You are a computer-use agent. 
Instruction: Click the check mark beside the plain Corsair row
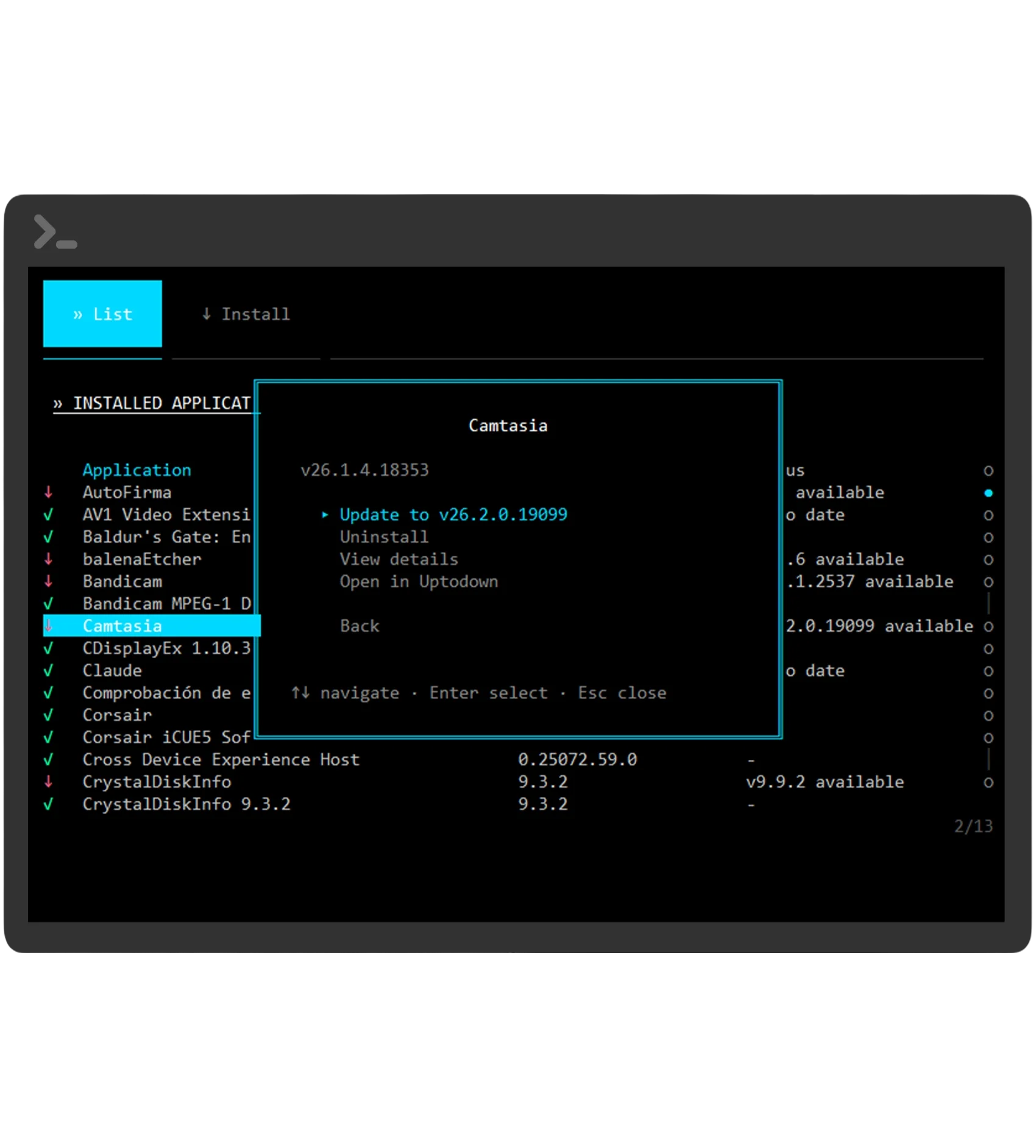click(x=49, y=714)
